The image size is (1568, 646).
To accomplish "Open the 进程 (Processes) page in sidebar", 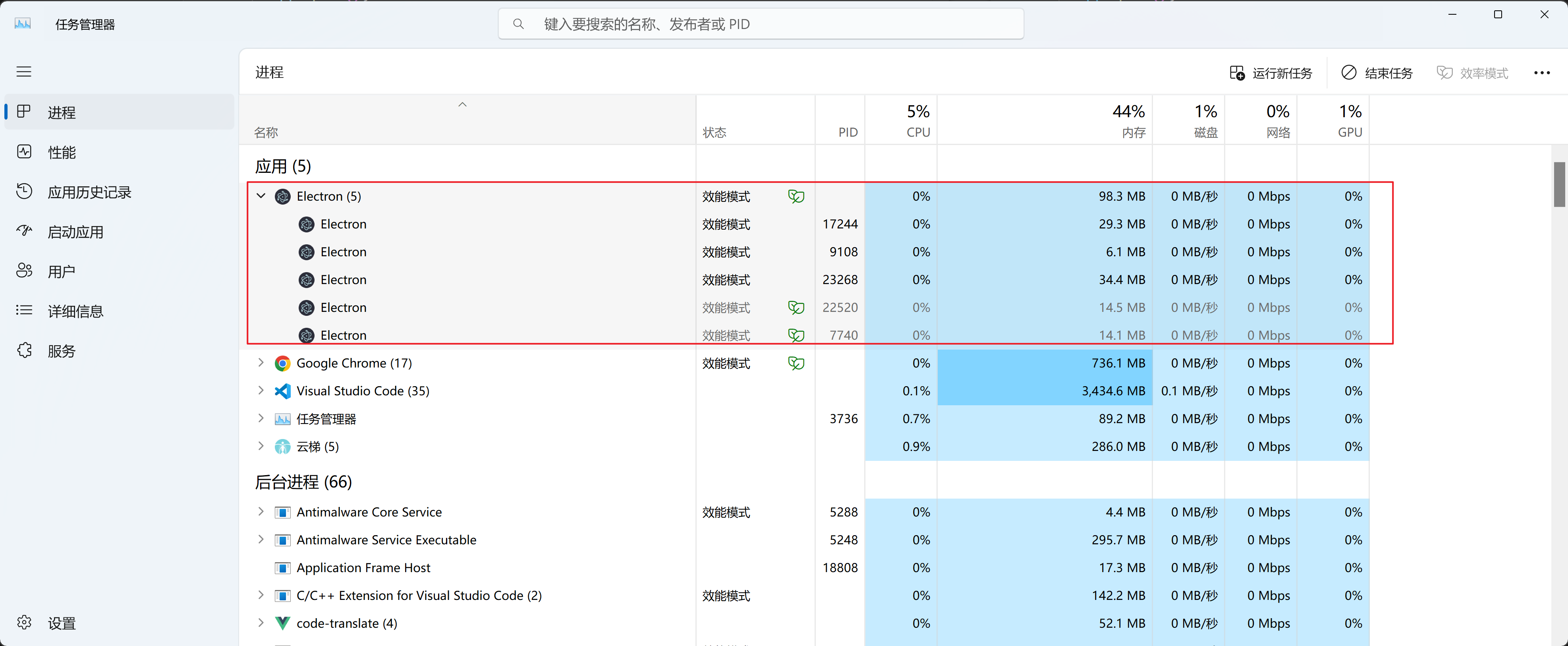I will pyautogui.click(x=119, y=112).
